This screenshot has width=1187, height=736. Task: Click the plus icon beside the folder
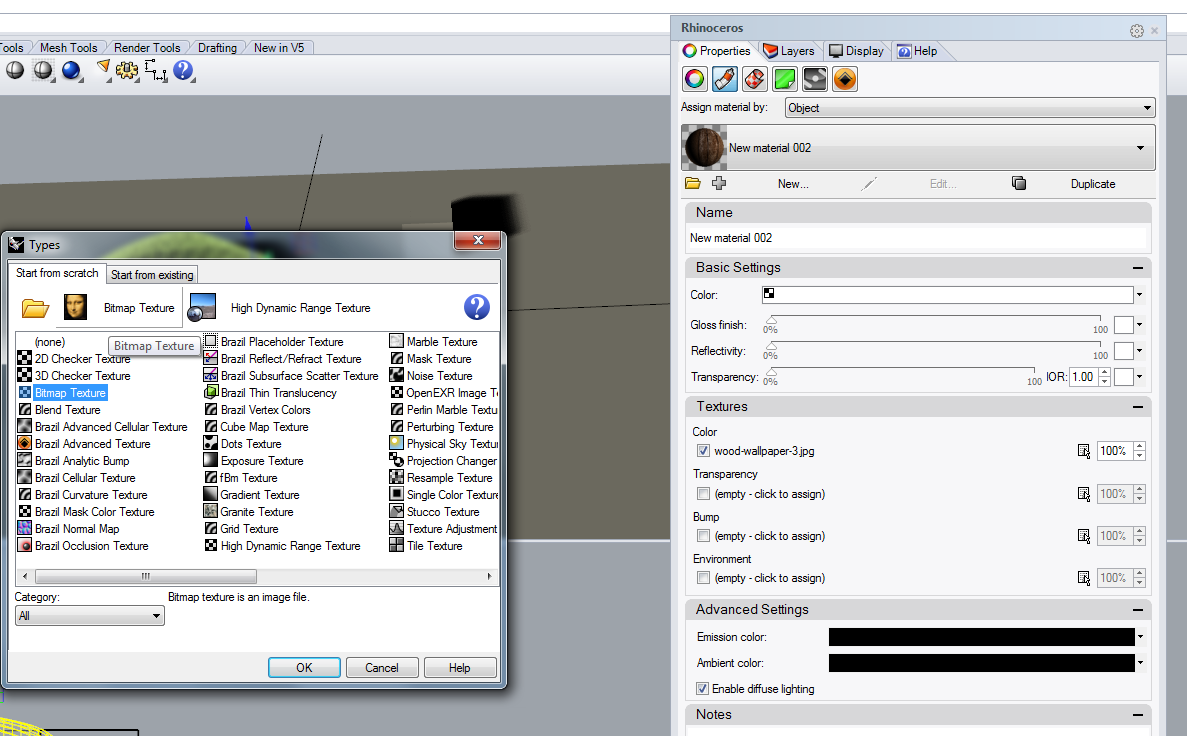[x=719, y=183]
